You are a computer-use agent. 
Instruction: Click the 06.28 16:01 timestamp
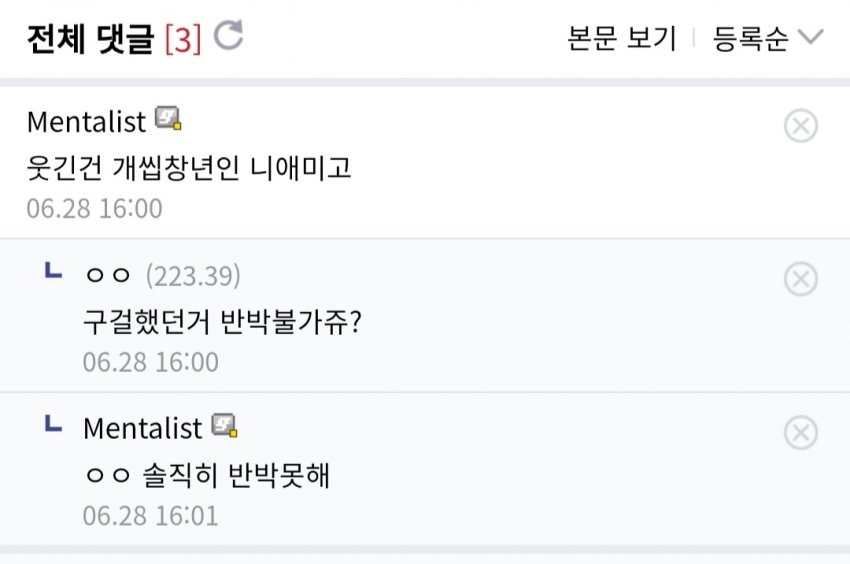tap(150, 516)
